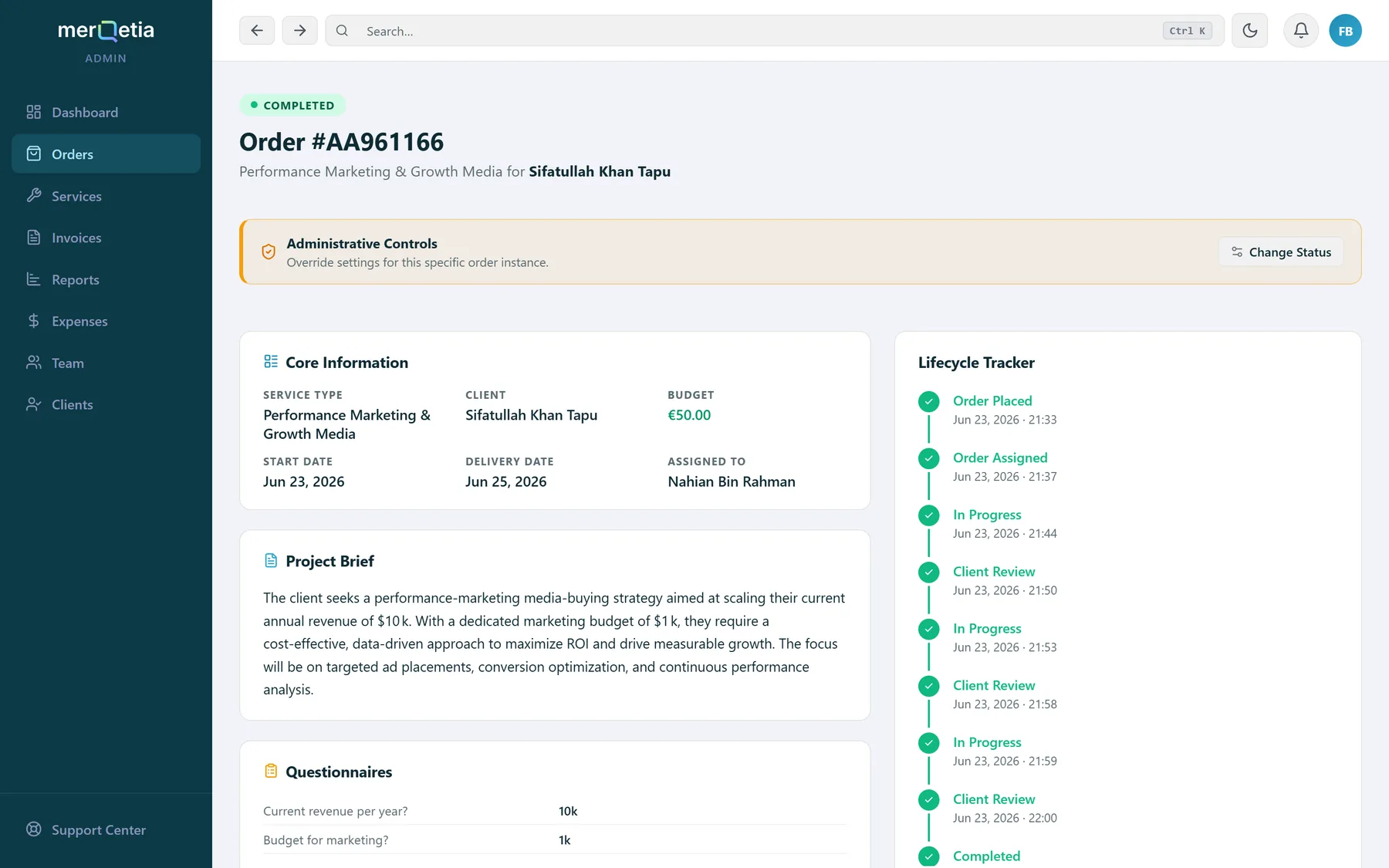Click the In Progress marker at 21:59
The height and width of the screenshot is (868, 1389).
(929, 743)
